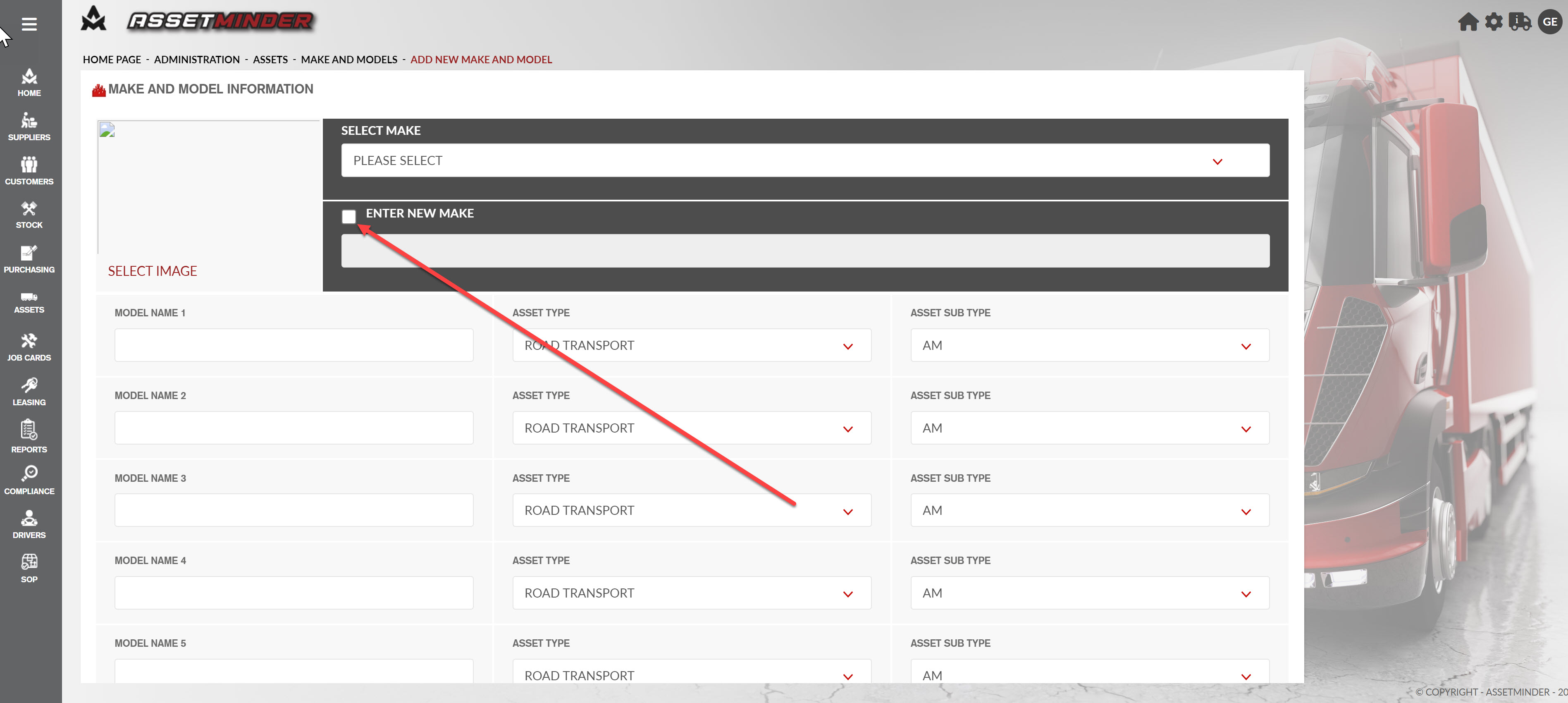Click the Administration breadcrumb link
Image resolution: width=1568 pixels, height=703 pixels.
(197, 60)
